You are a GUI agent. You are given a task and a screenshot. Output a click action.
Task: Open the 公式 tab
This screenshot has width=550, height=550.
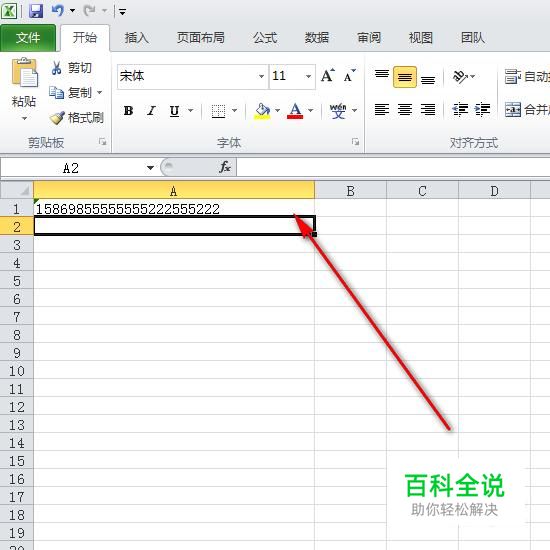click(x=265, y=38)
